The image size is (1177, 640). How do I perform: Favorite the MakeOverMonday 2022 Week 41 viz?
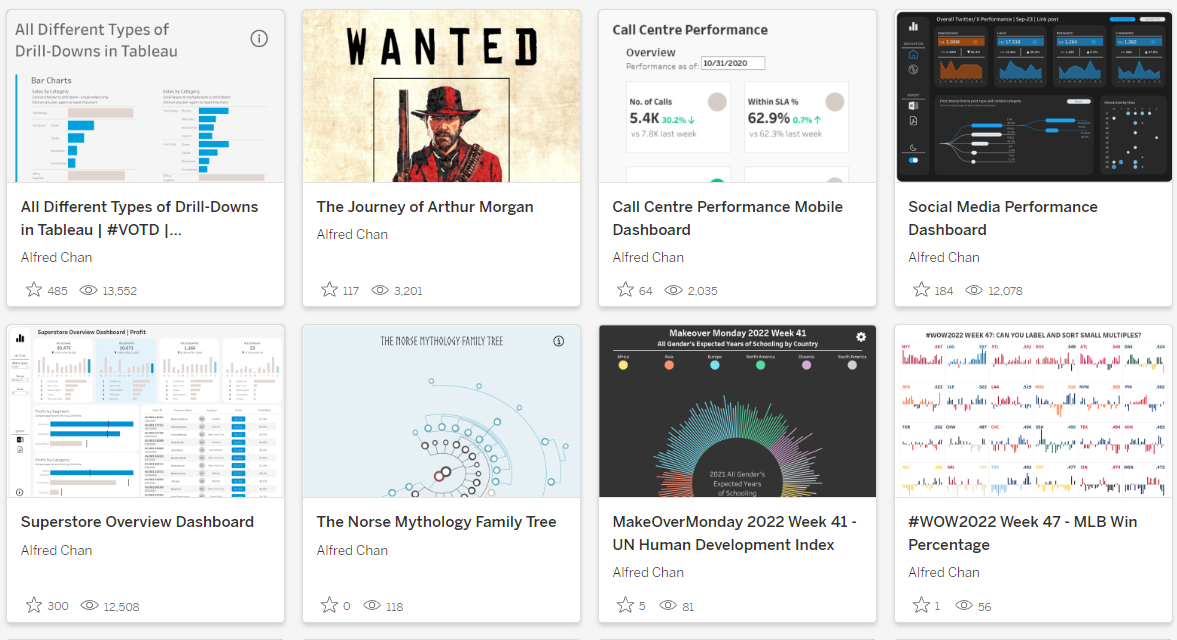625,605
